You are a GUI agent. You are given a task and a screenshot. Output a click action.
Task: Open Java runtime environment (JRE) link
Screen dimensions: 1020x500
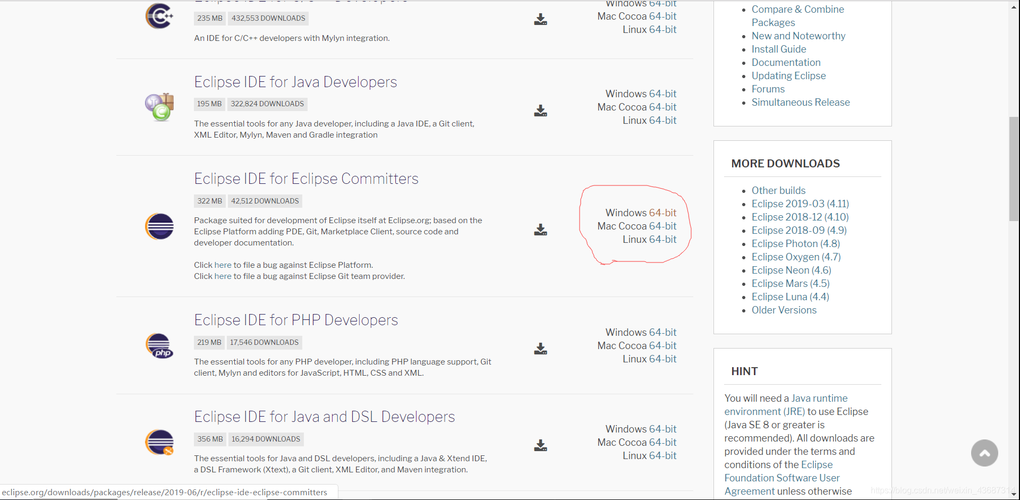pos(786,404)
